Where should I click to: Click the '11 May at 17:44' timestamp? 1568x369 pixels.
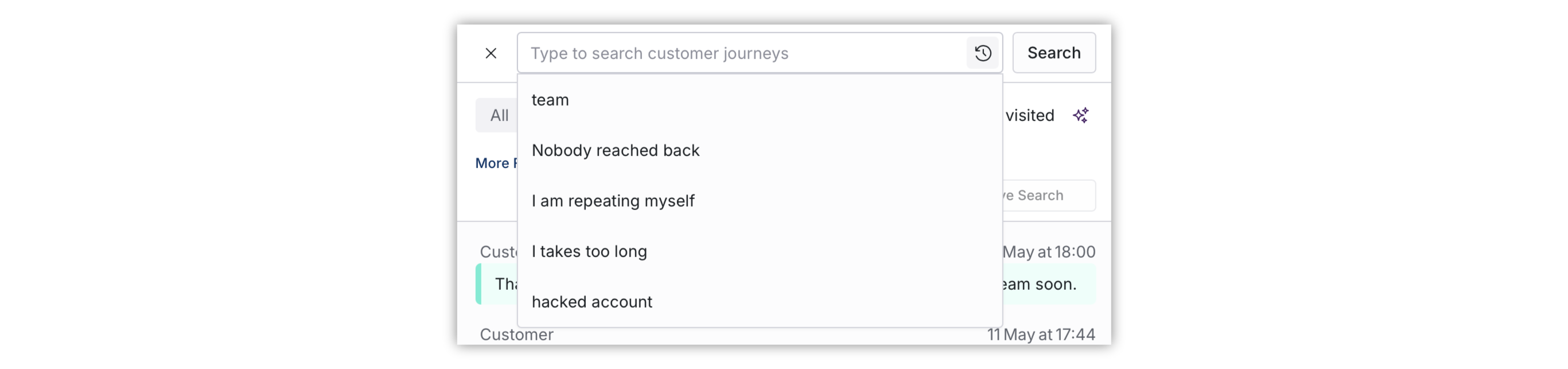coord(1041,335)
